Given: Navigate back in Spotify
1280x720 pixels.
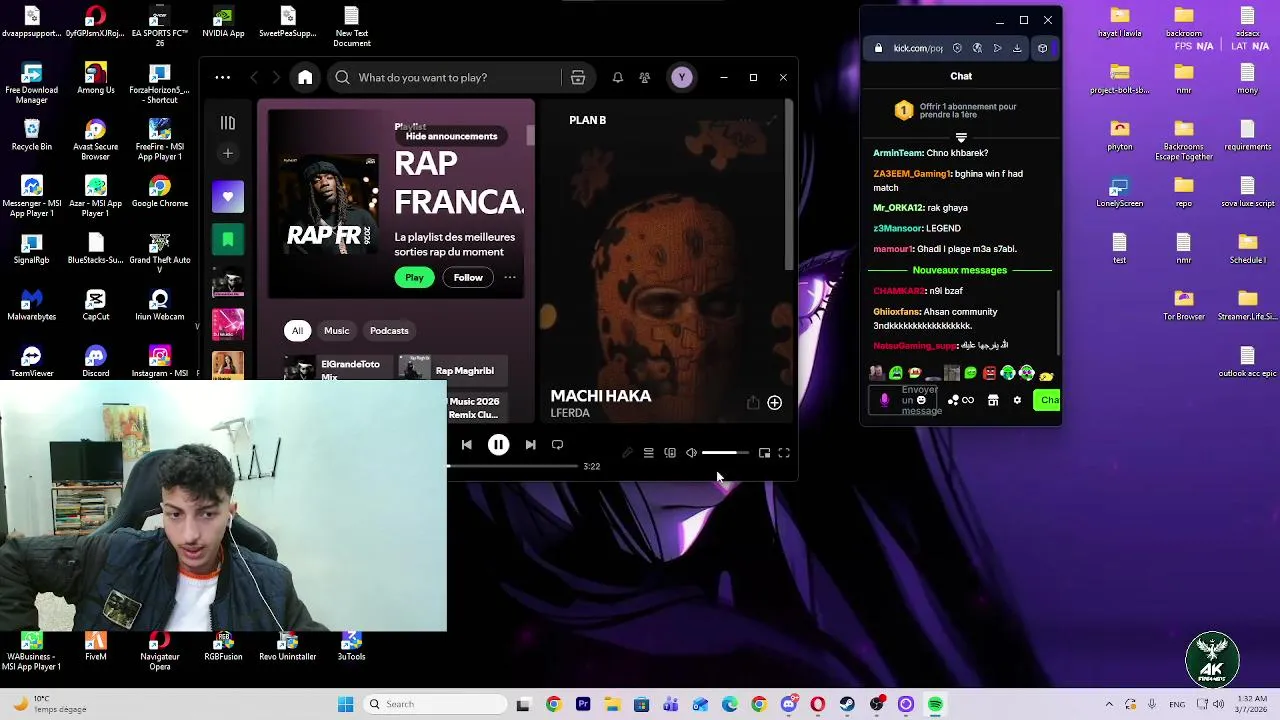Looking at the screenshot, I should [254, 78].
